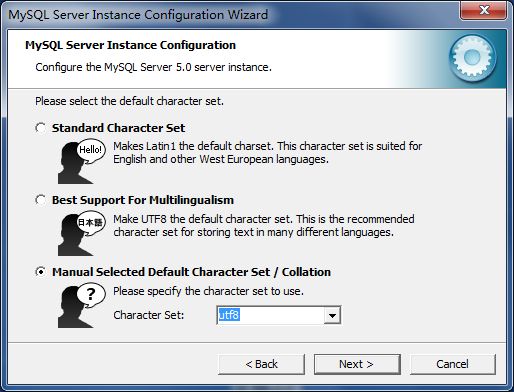Click the gear icon in header
514x392 pixels.
click(x=473, y=58)
